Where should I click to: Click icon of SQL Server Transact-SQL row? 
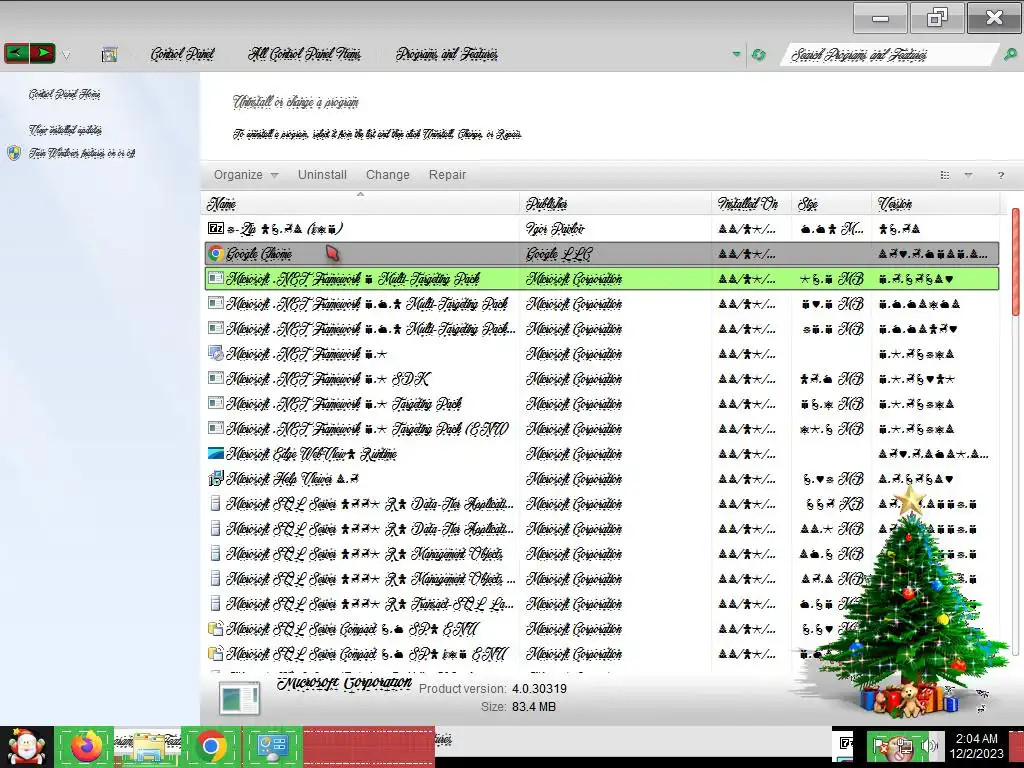click(216, 603)
